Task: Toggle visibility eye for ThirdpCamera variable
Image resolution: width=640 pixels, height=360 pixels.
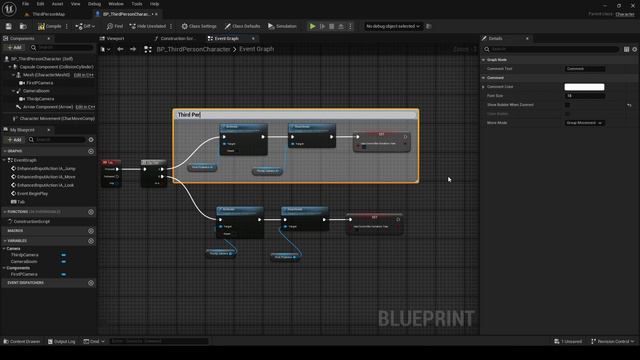Action: 64,255
